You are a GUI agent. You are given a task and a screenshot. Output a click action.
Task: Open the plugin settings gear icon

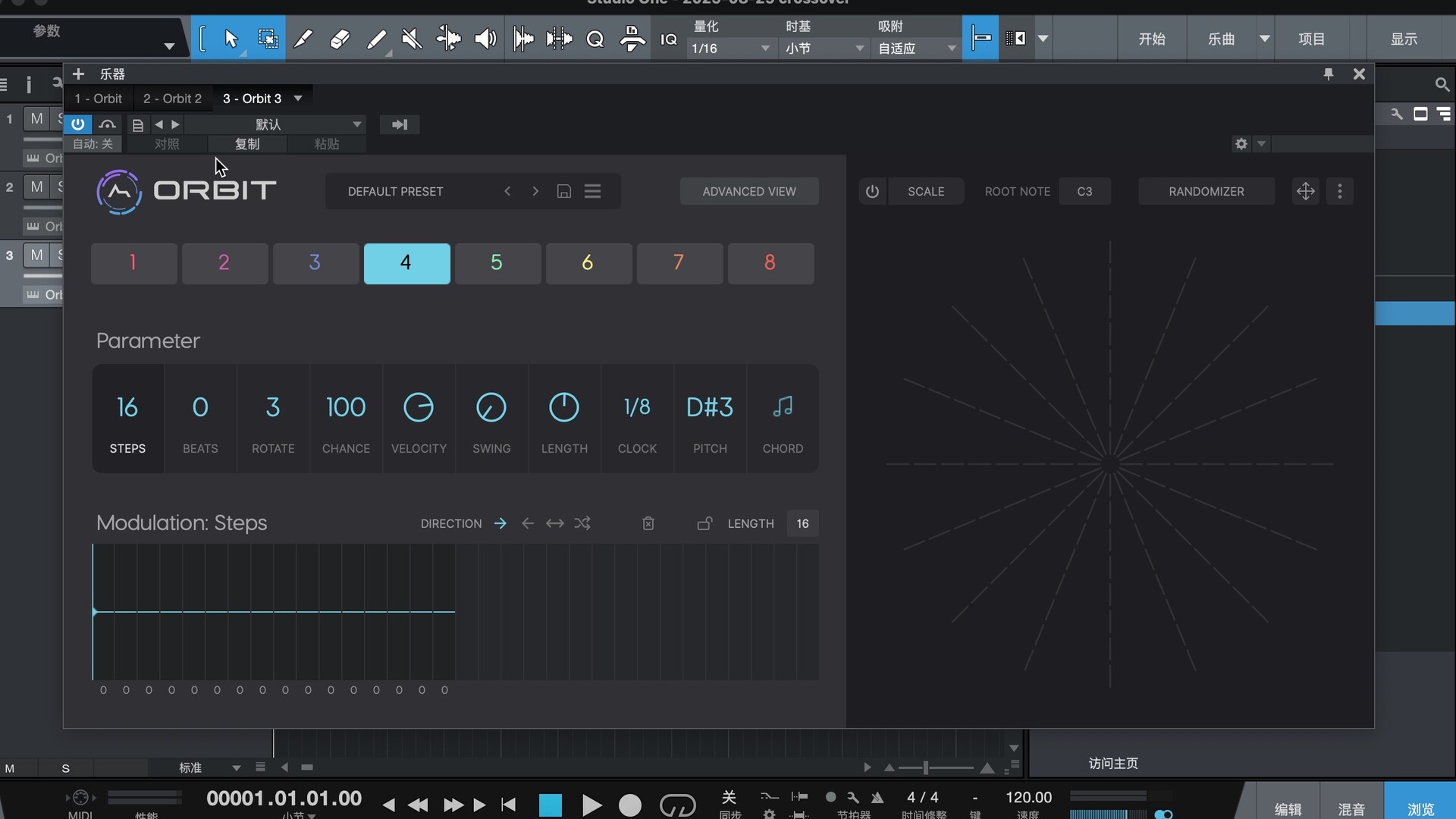point(1241,144)
